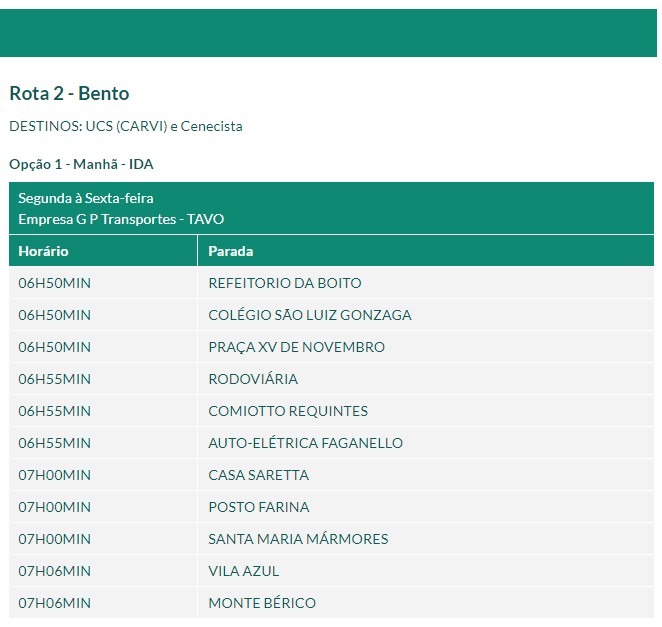
Task: Select the REFEITORIO DA BOITO stop
Action: (285, 283)
